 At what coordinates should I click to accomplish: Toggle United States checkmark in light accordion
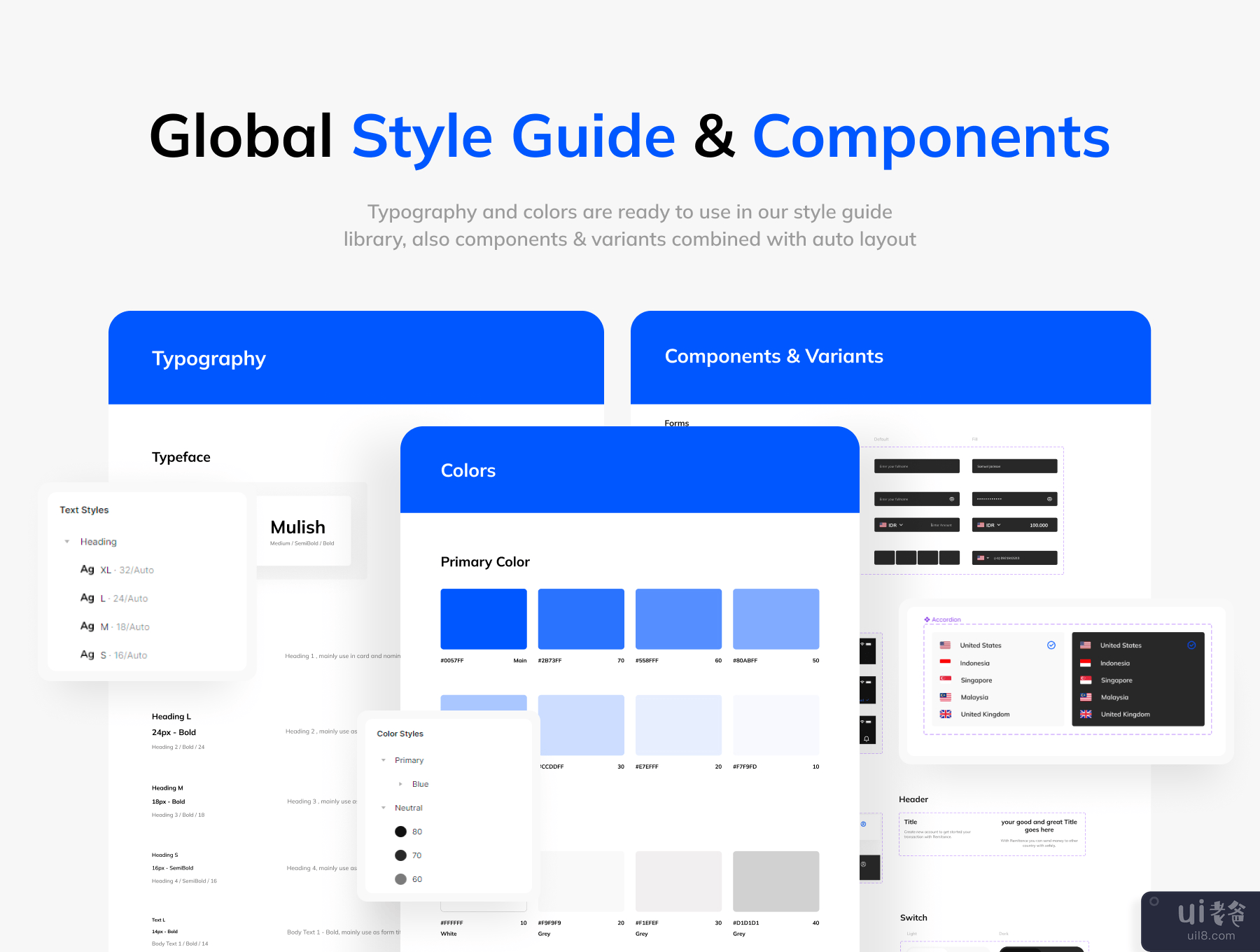click(1051, 645)
